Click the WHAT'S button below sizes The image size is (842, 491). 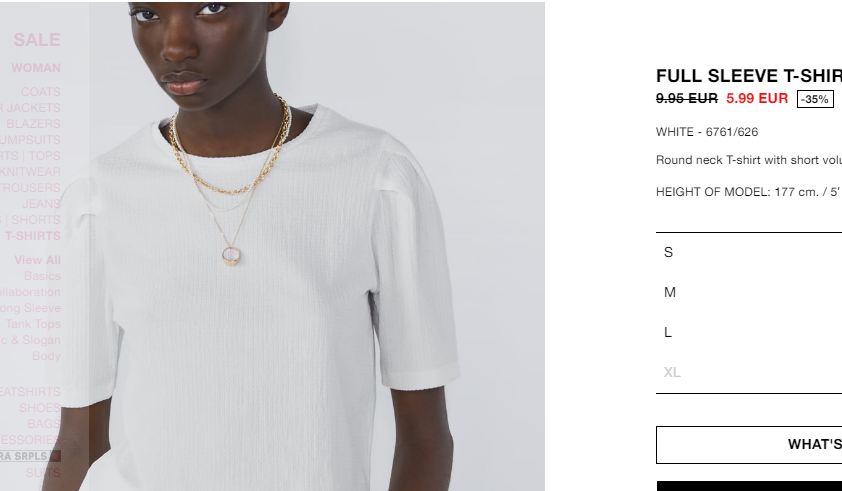(749, 445)
